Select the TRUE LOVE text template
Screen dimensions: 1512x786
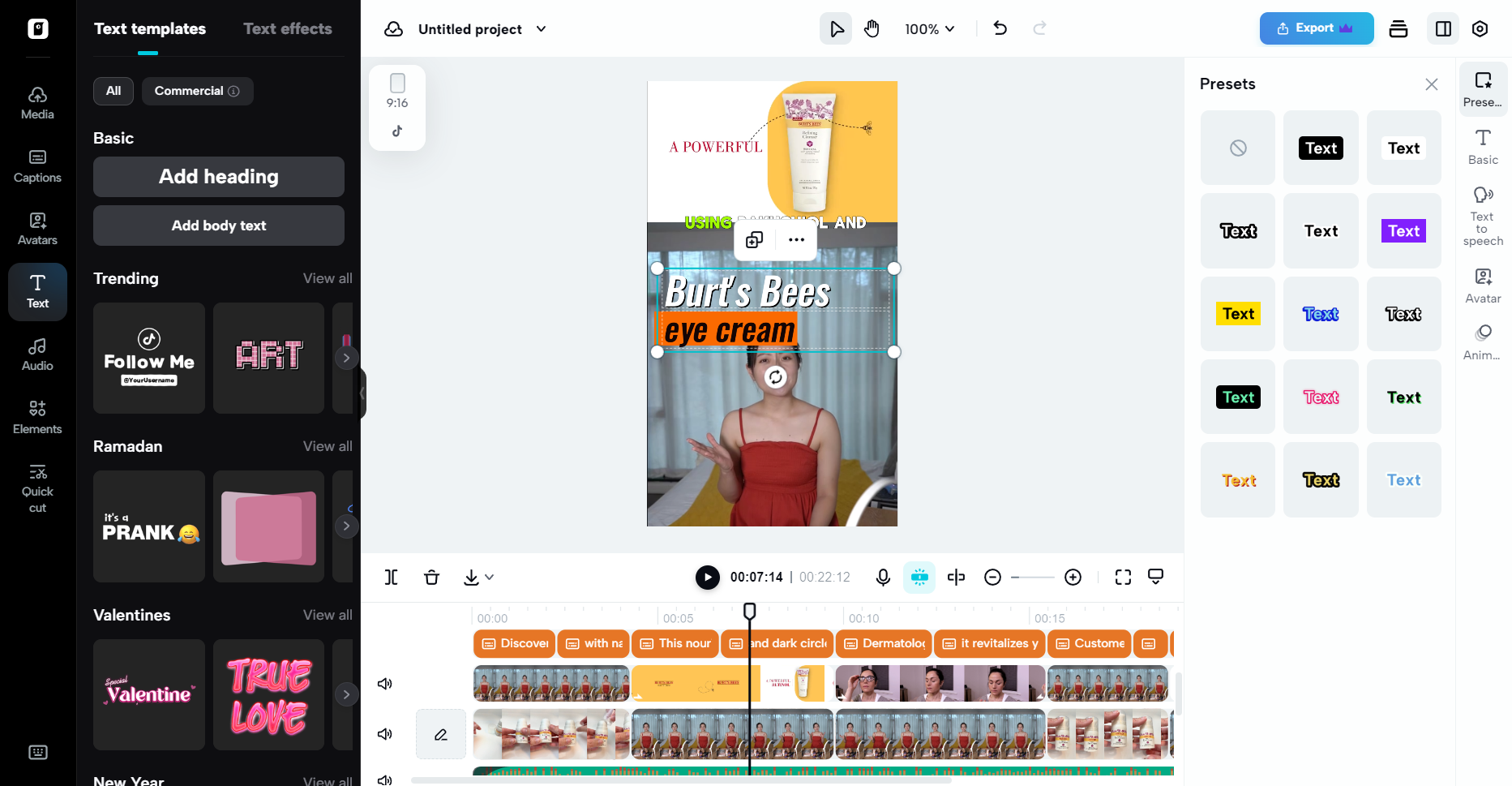pos(268,695)
